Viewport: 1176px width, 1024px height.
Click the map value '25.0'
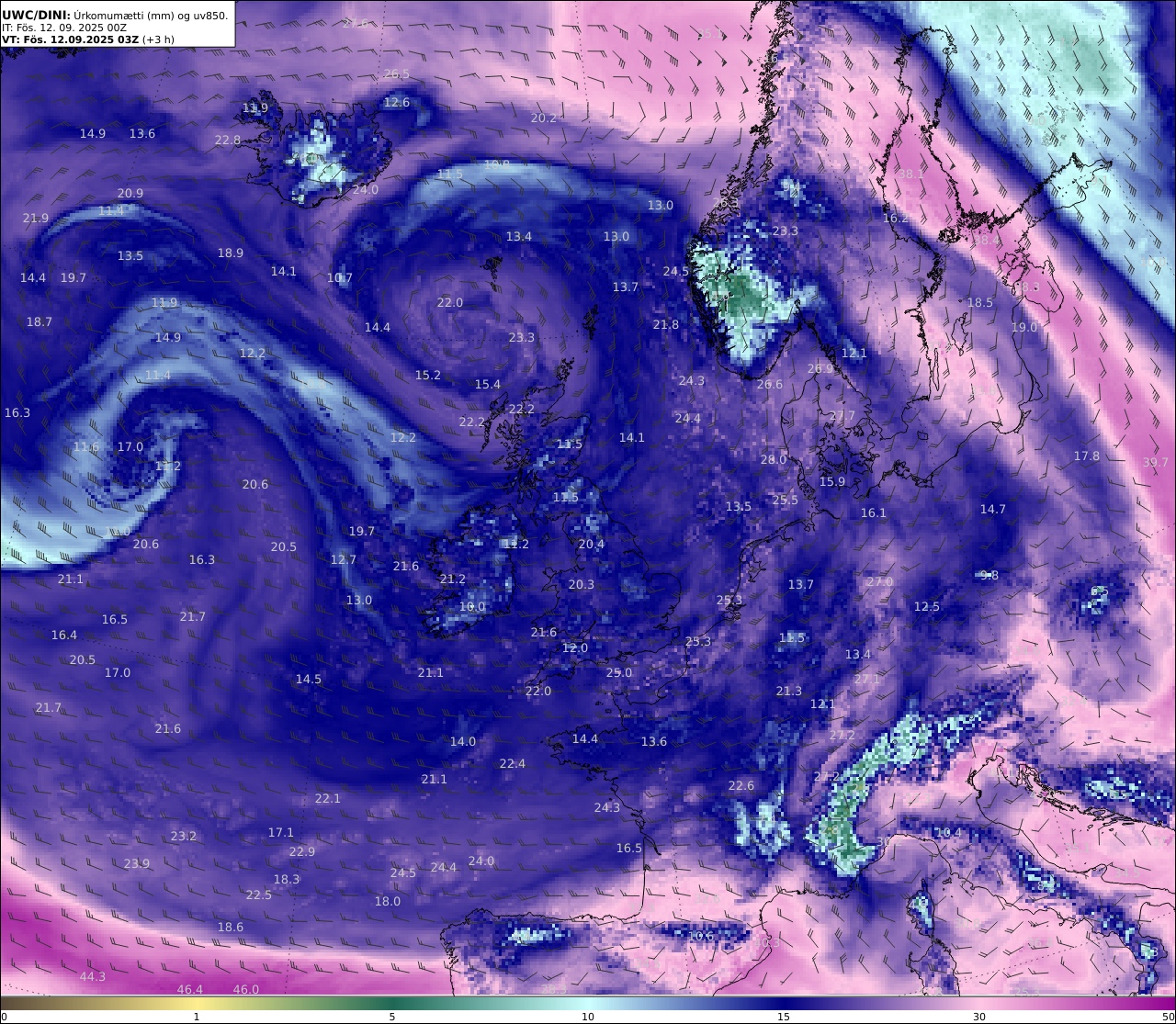[619, 672]
